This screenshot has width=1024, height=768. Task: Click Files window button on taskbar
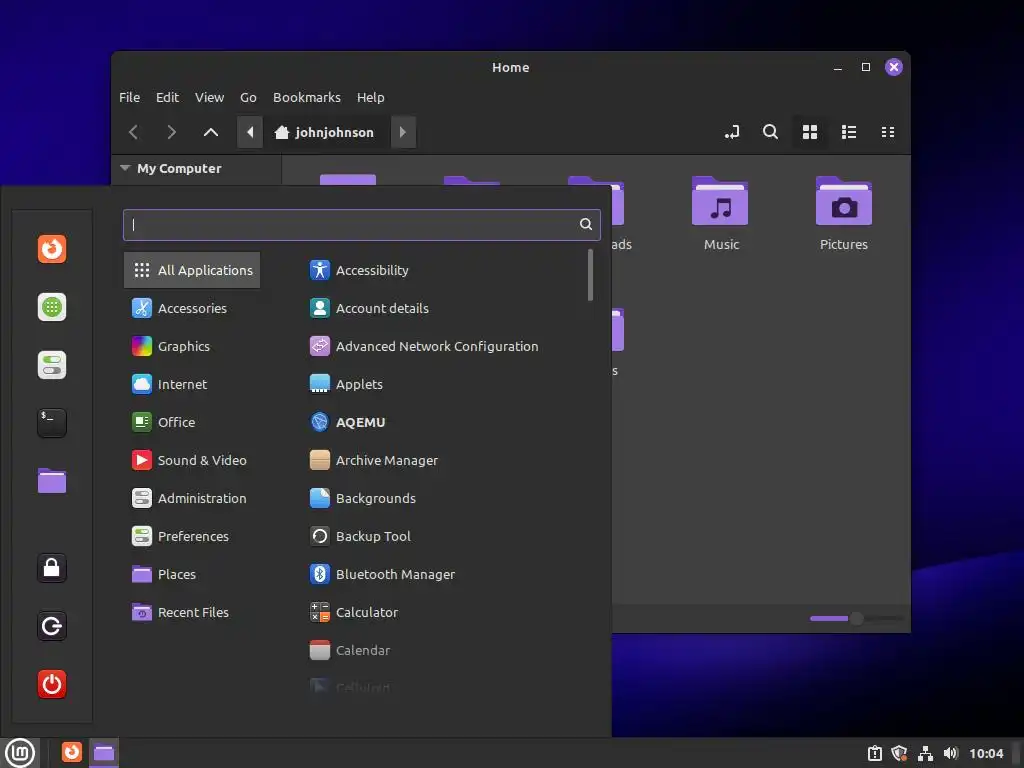point(104,753)
